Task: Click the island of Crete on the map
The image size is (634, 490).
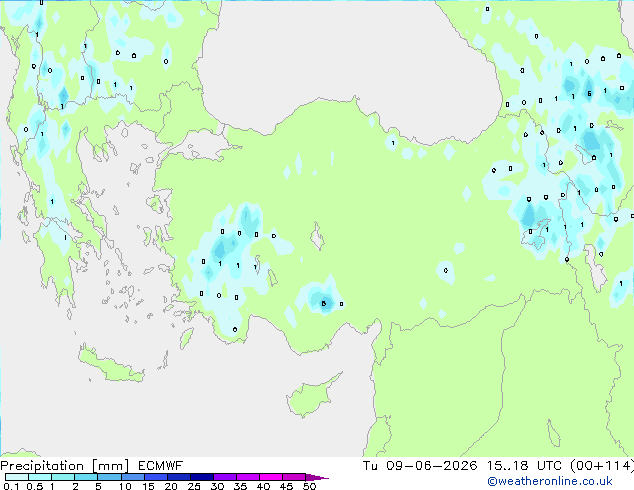Action: (109, 365)
